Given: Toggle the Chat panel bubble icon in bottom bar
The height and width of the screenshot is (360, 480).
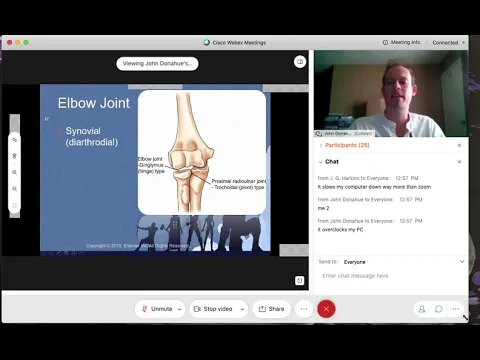Looking at the screenshot, I should tap(439, 309).
